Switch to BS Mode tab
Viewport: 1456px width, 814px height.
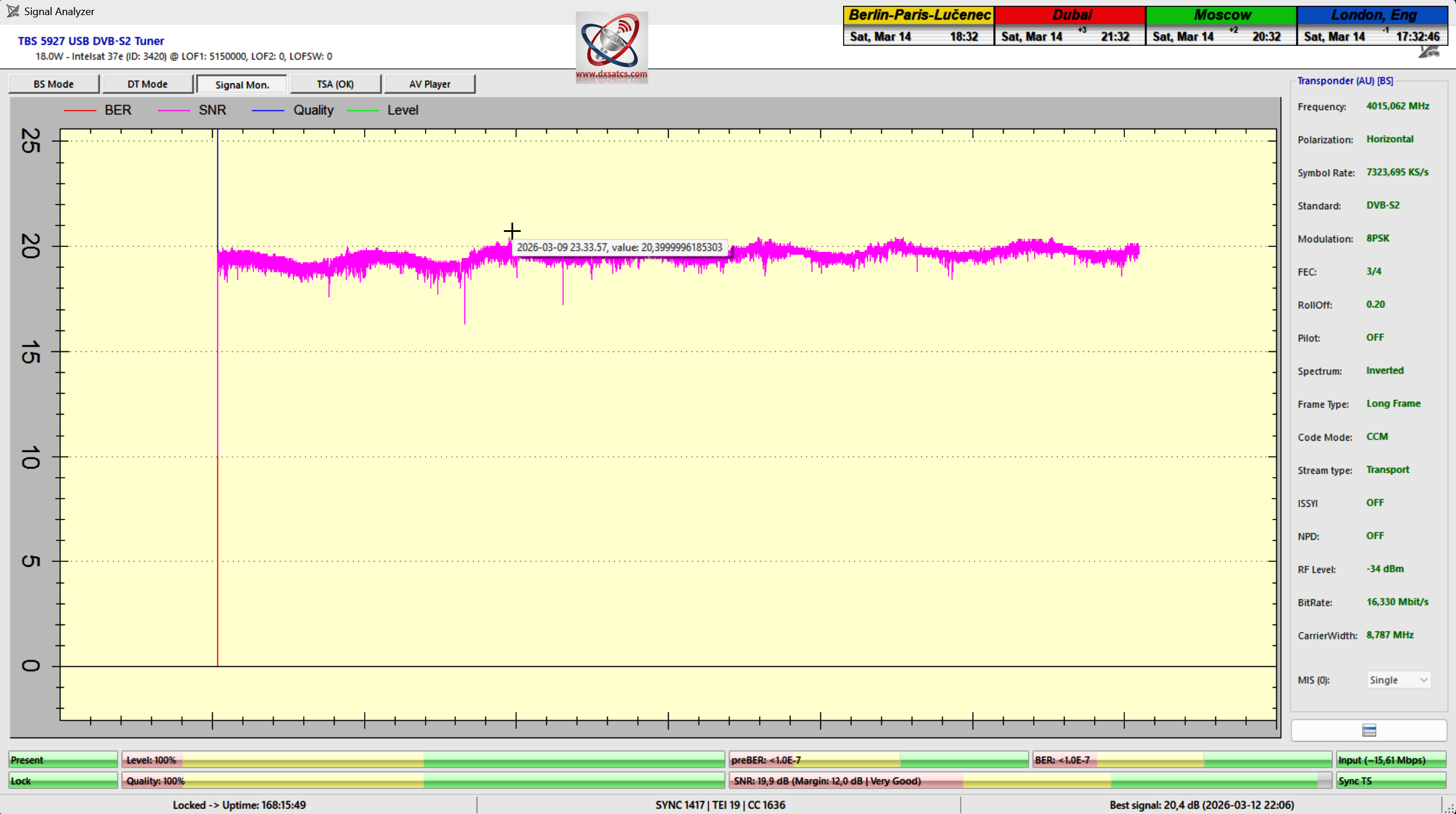pos(53,84)
